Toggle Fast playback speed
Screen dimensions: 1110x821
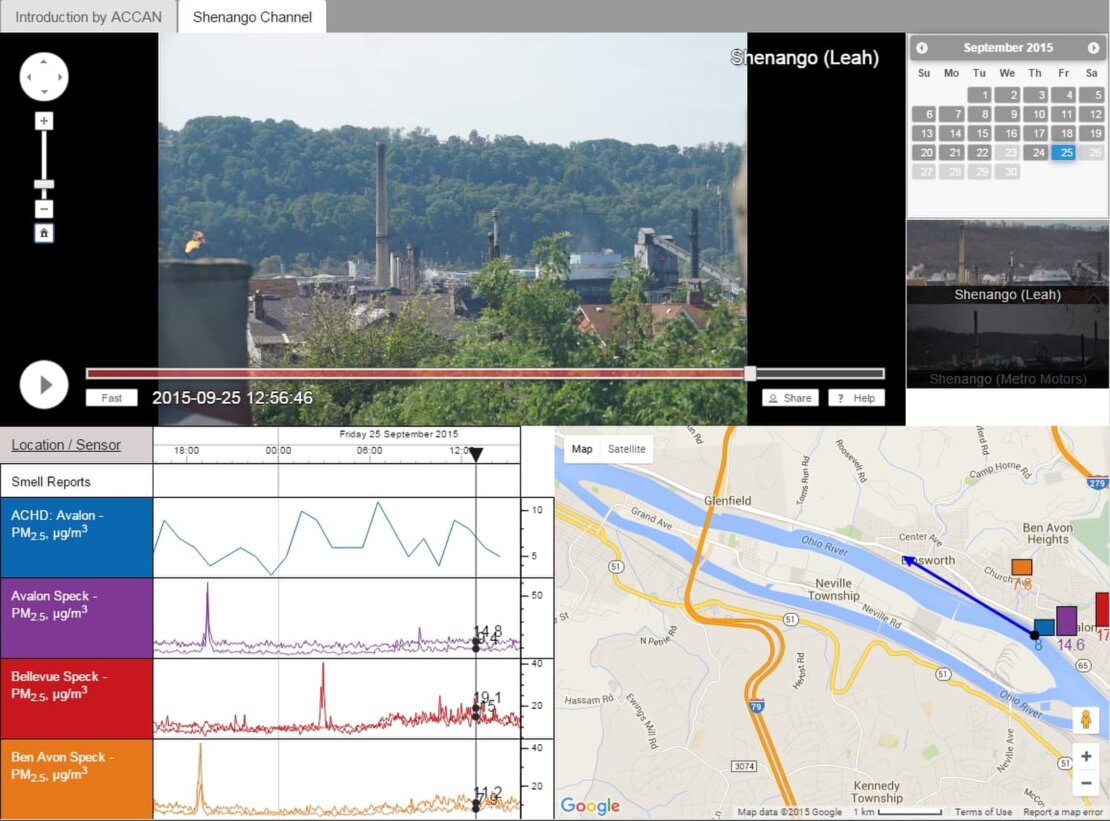(x=111, y=398)
